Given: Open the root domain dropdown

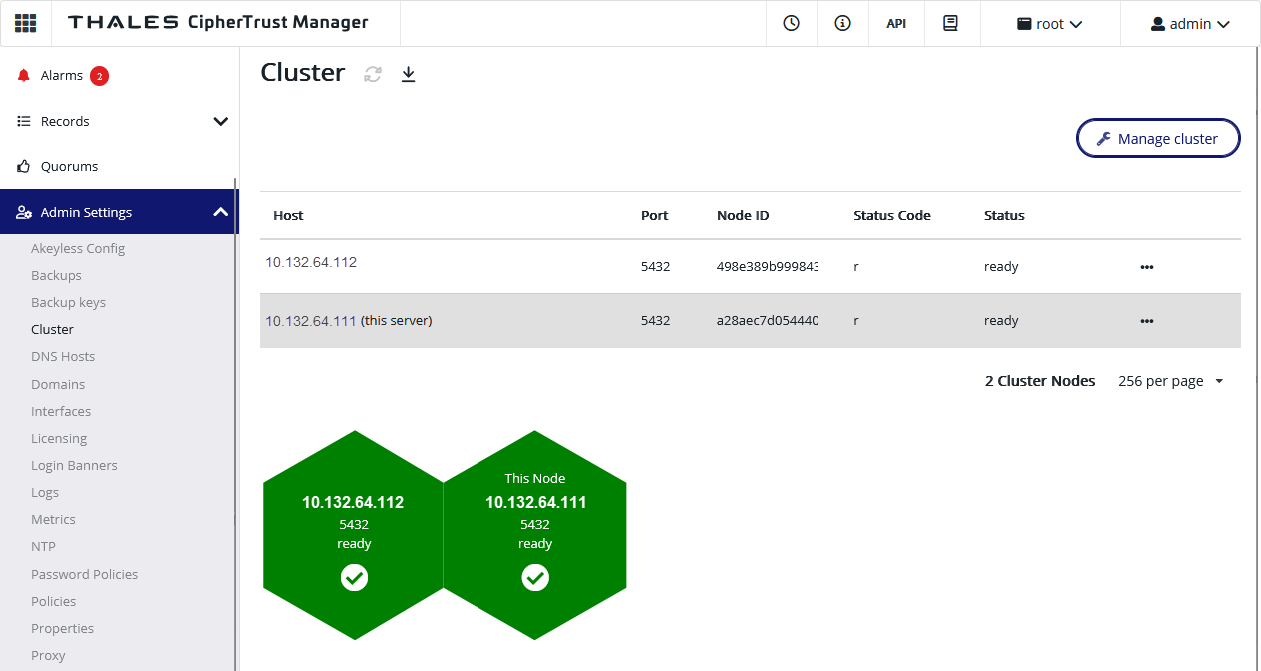Looking at the screenshot, I should [1050, 24].
